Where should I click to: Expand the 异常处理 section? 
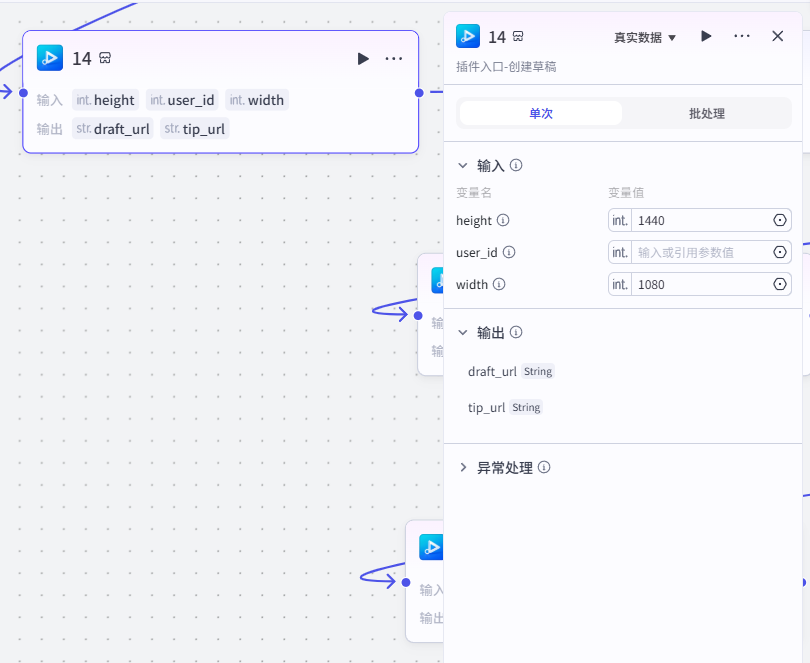(x=463, y=468)
